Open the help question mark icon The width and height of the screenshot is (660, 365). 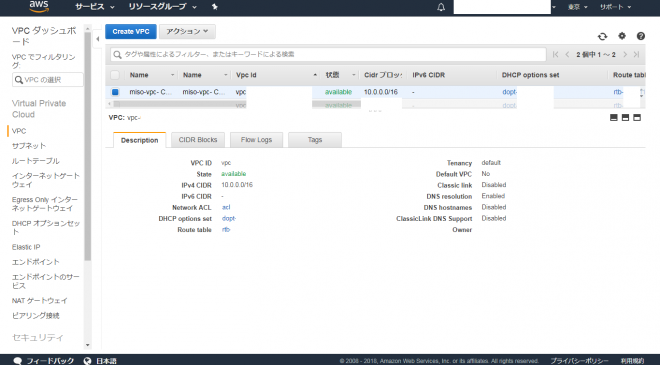click(641, 36)
